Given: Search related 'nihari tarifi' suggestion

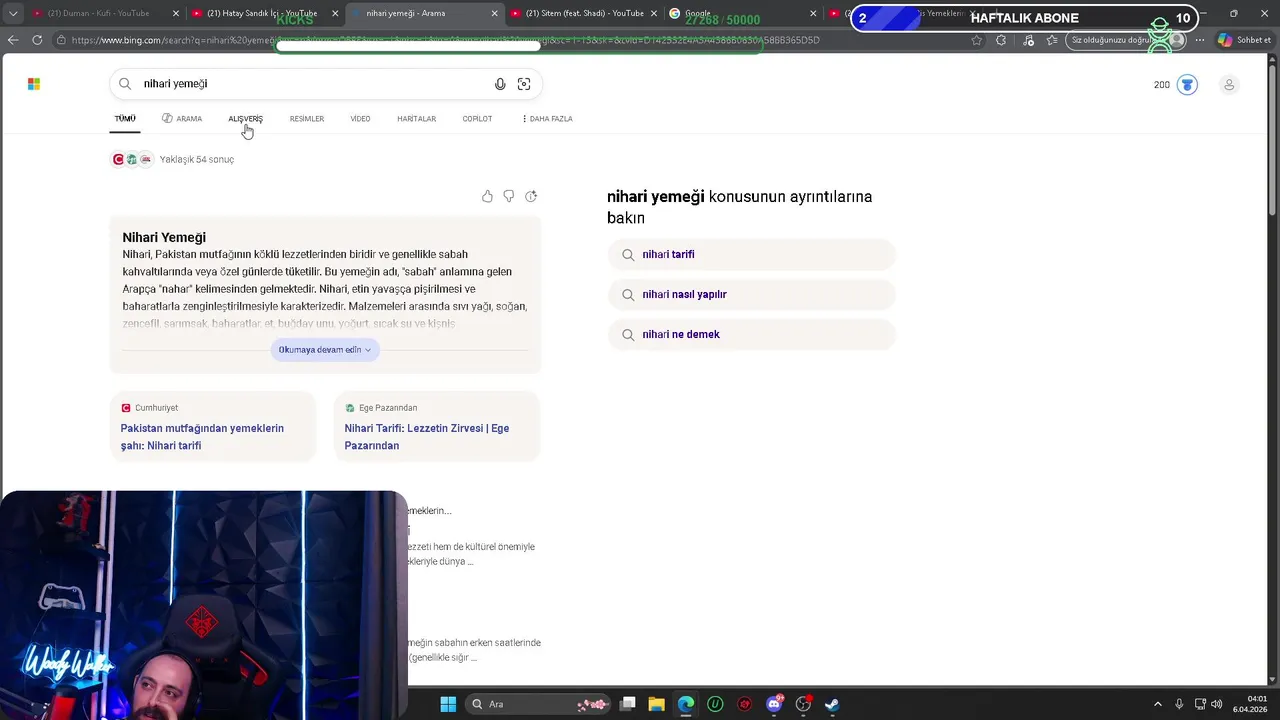Looking at the screenshot, I should point(751,254).
